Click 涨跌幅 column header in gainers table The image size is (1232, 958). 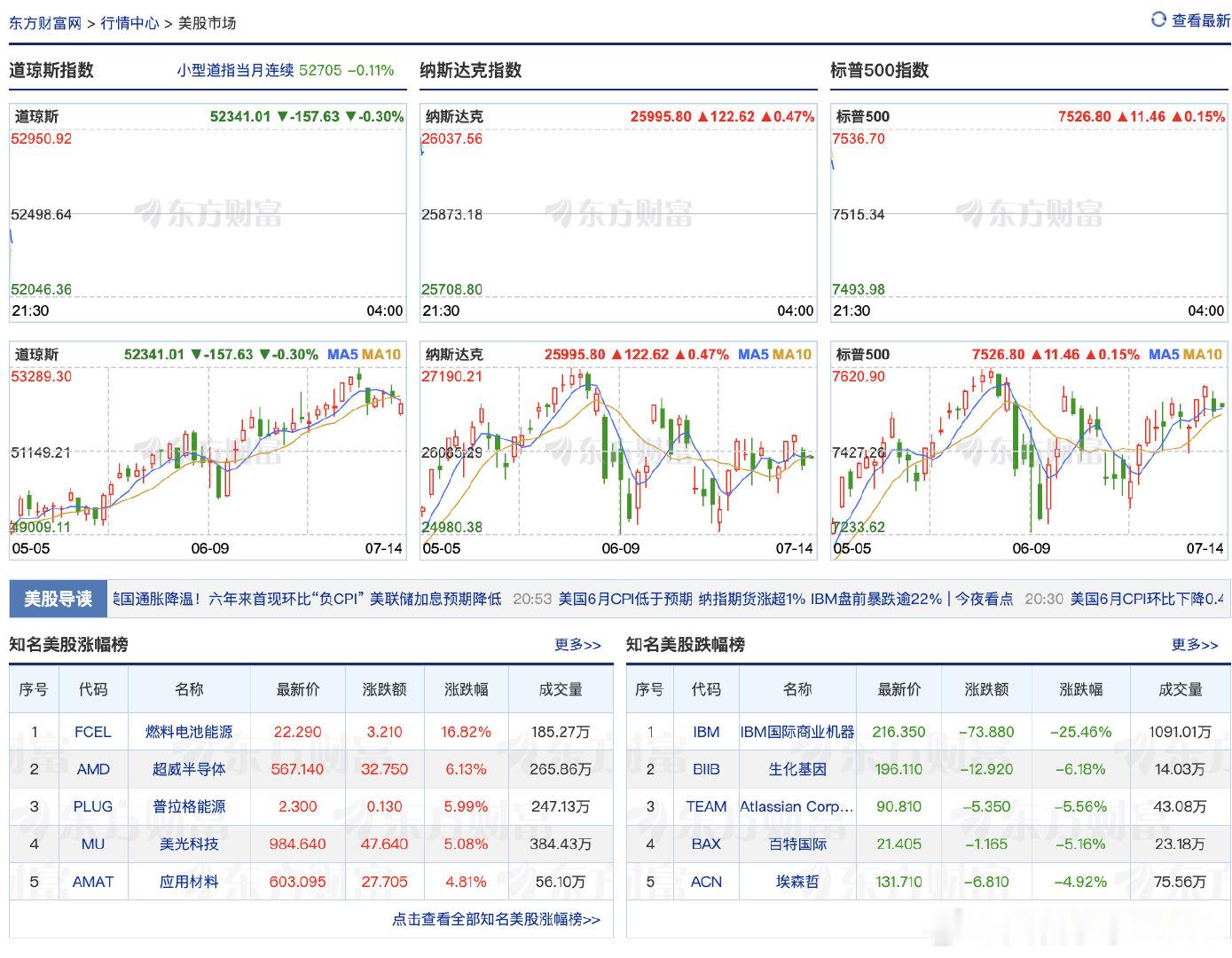pyautogui.click(x=466, y=689)
